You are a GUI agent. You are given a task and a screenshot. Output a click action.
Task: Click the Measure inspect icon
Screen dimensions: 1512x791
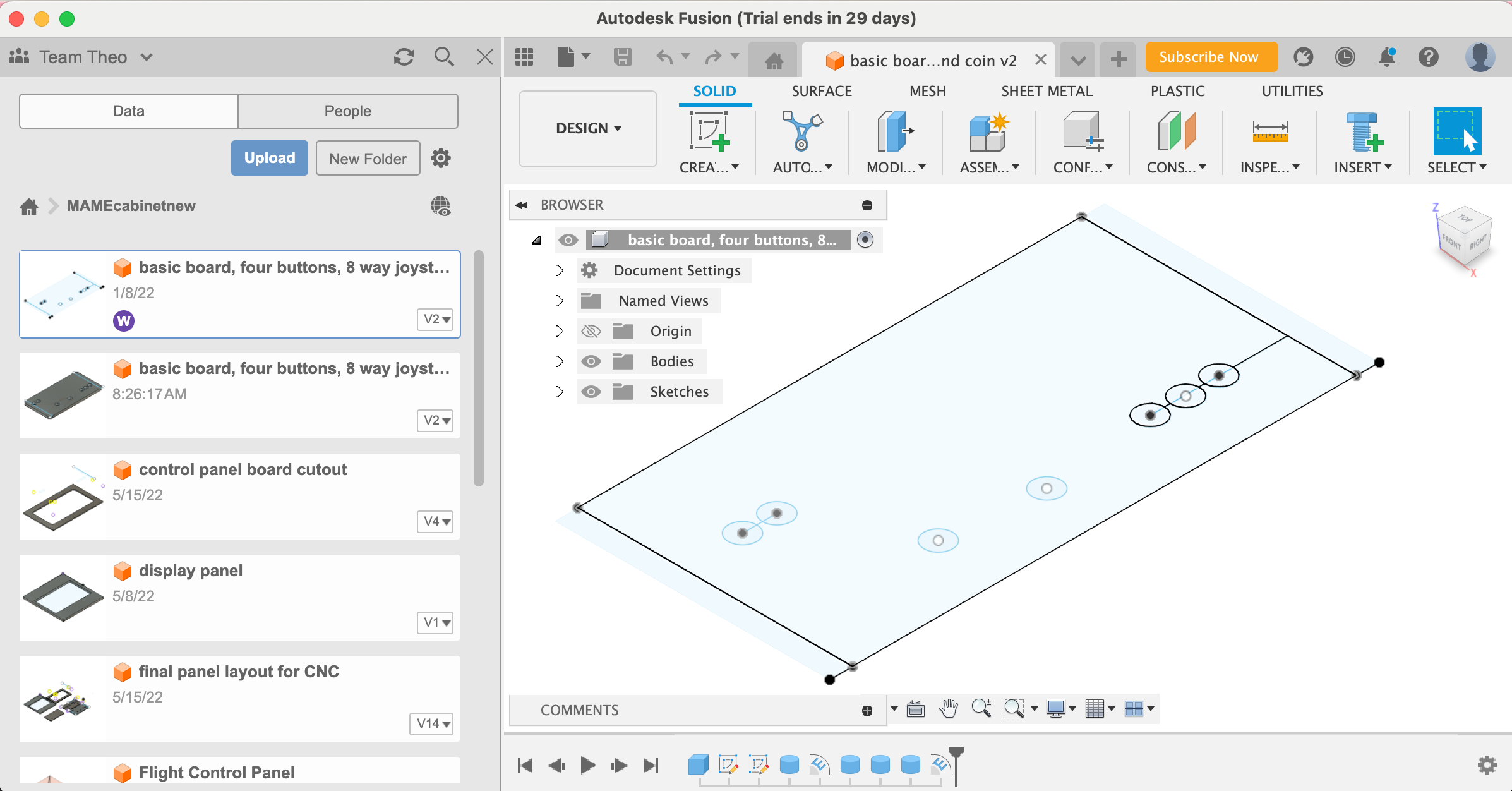[1270, 131]
